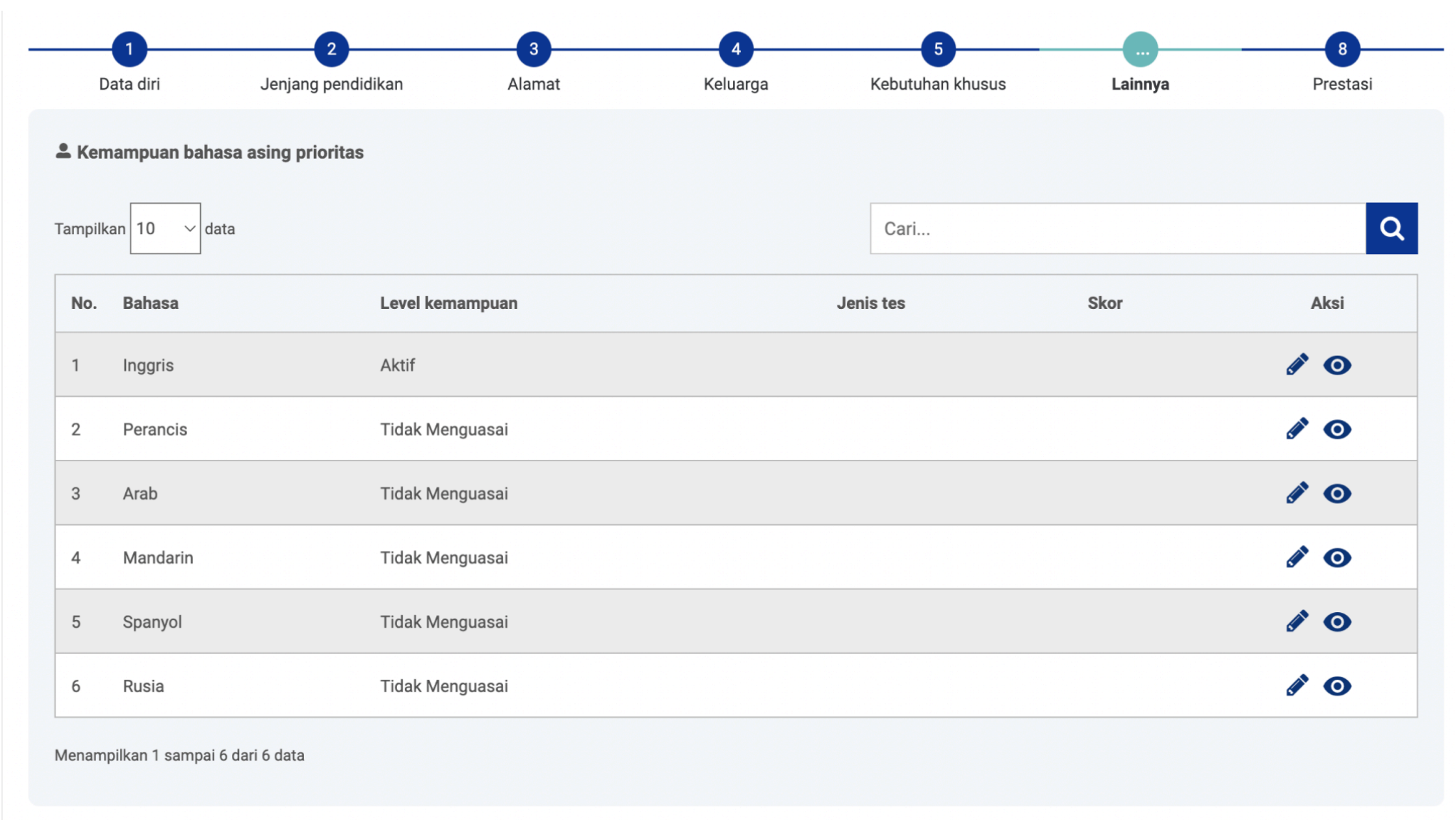The height and width of the screenshot is (820, 1456).
Task: Edit the Mandarin row with the pencil
Action: pyautogui.click(x=1297, y=557)
